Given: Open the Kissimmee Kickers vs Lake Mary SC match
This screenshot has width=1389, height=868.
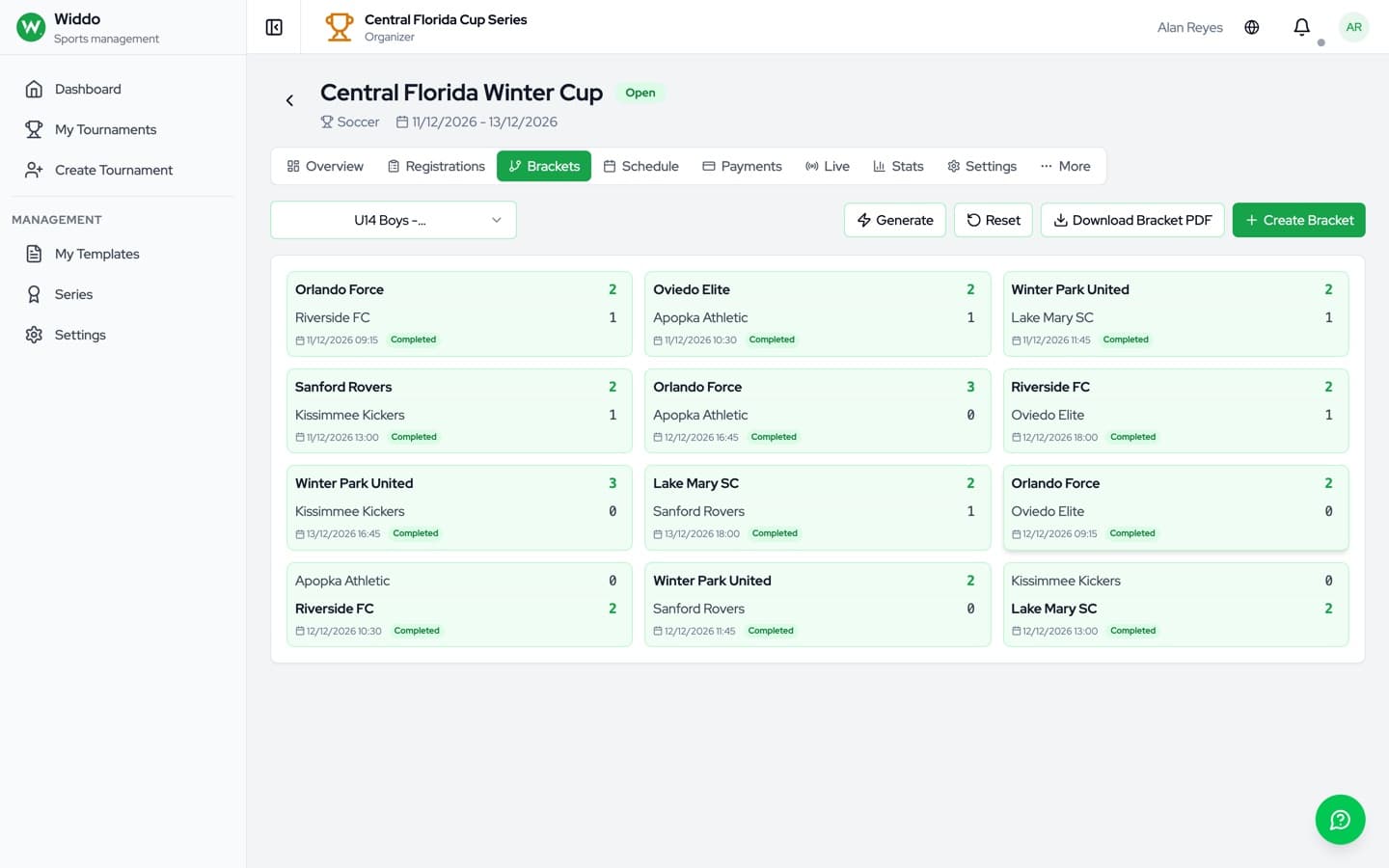Looking at the screenshot, I should [x=1176, y=605].
